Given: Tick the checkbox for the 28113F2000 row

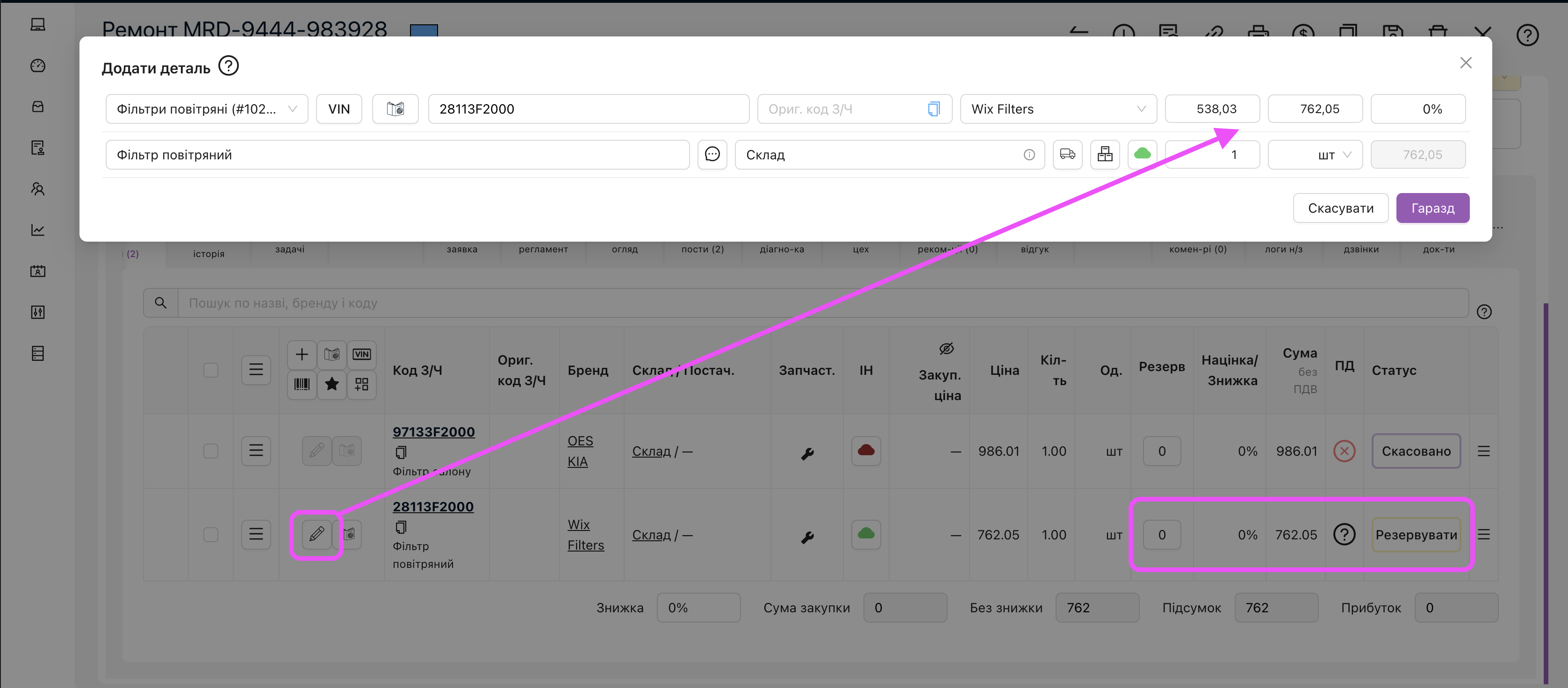Looking at the screenshot, I should [x=210, y=534].
